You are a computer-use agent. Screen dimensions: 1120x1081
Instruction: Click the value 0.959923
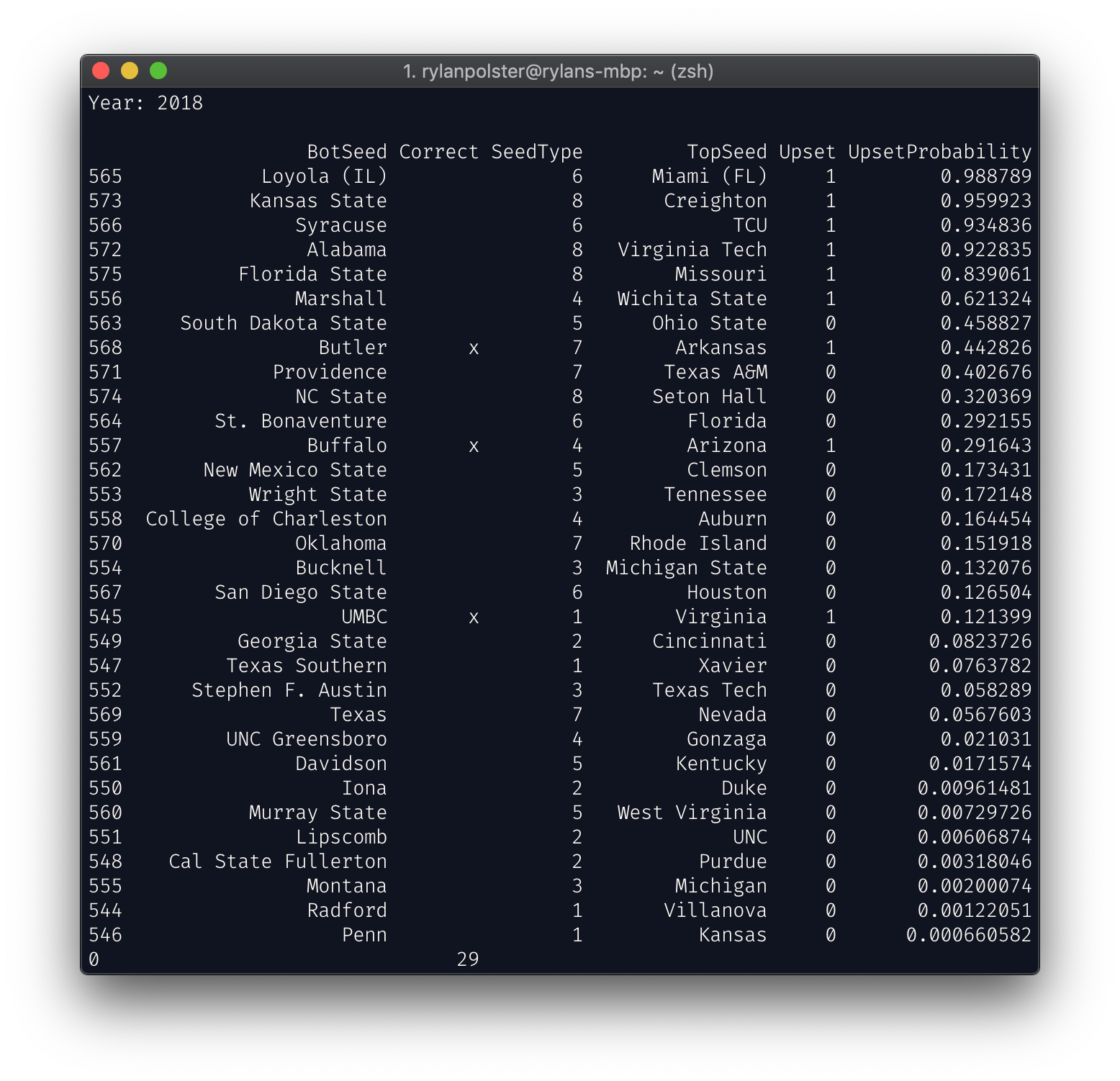[986, 201]
